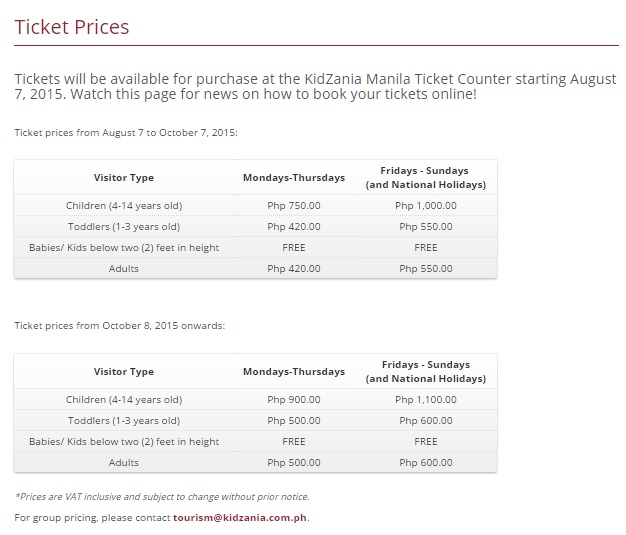The image size is (626, 535).
Task: Click the Toddlers row's Php 500.00 cell
Action: (294, 420)
